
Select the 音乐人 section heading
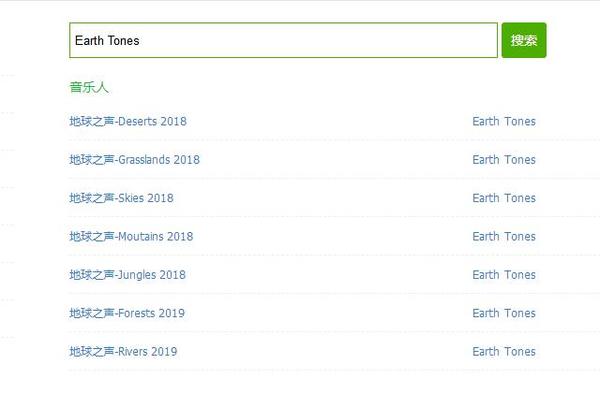(x=89, y=87)
